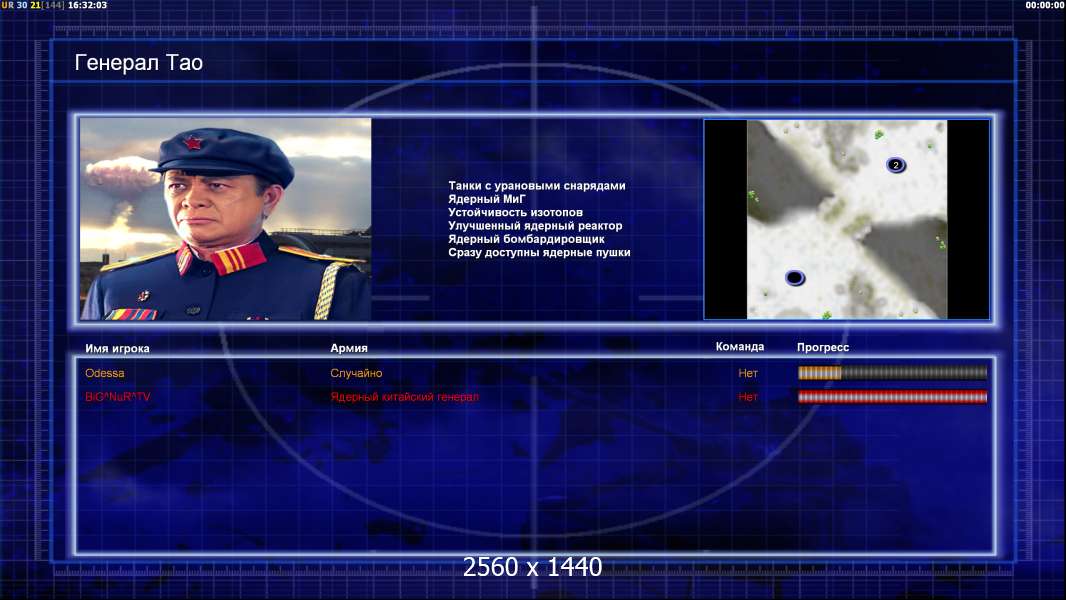Click 'Устойчивость изотопов' line
Image resolution: width=1066 pixels, height=600 pixels.
[x=515, y=212]
